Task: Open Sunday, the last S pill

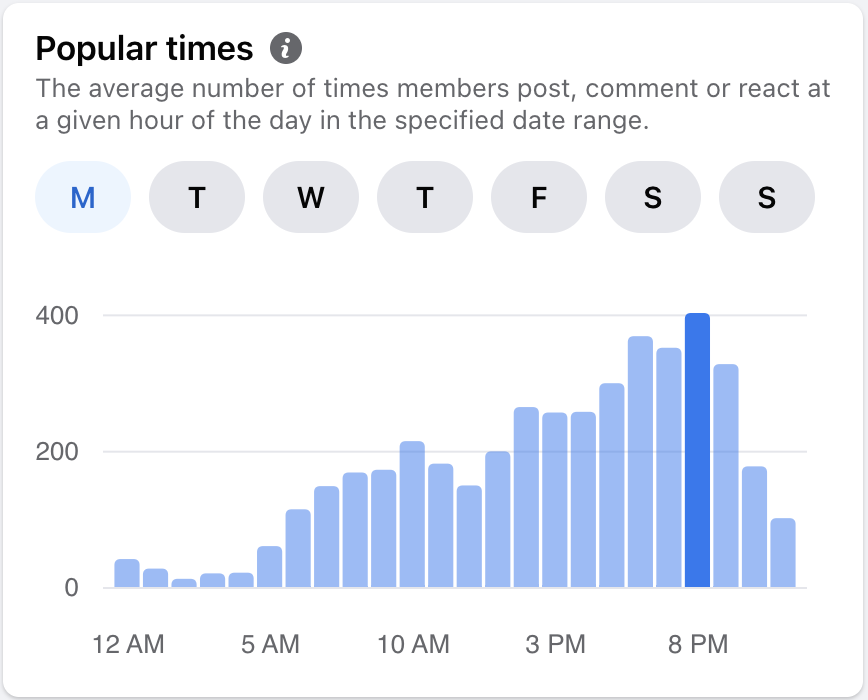Action: coord(767,197)
